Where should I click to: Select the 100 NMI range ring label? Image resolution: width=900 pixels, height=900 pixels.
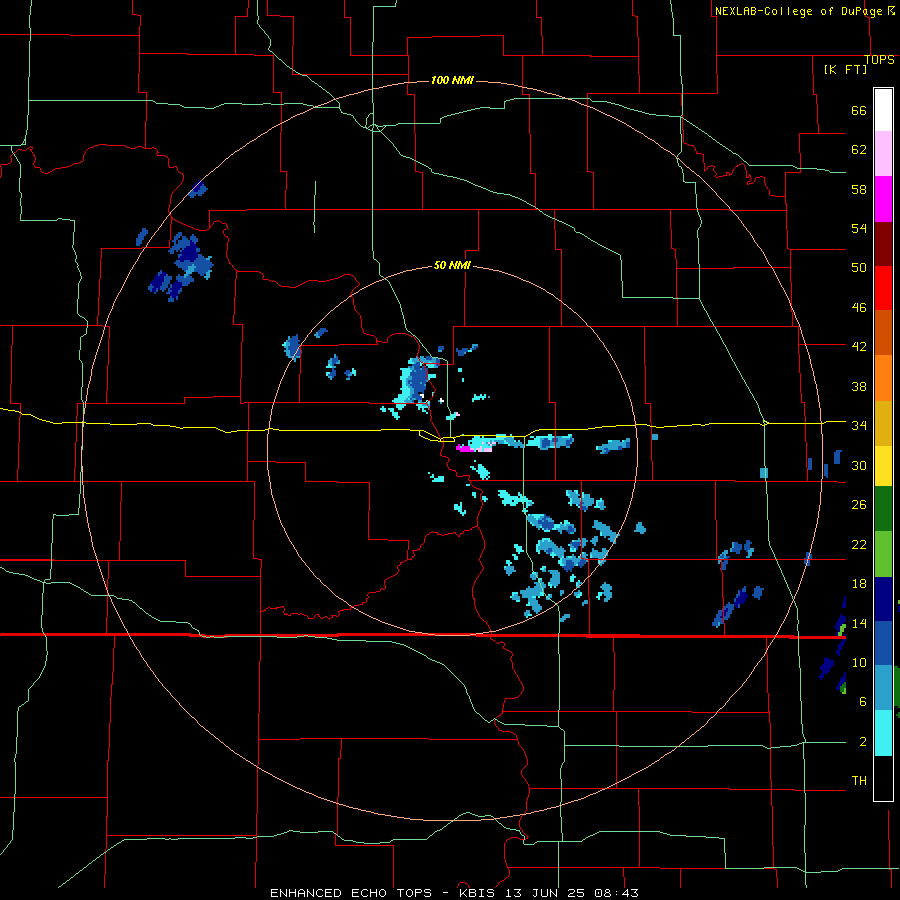[x=452, y=80]
